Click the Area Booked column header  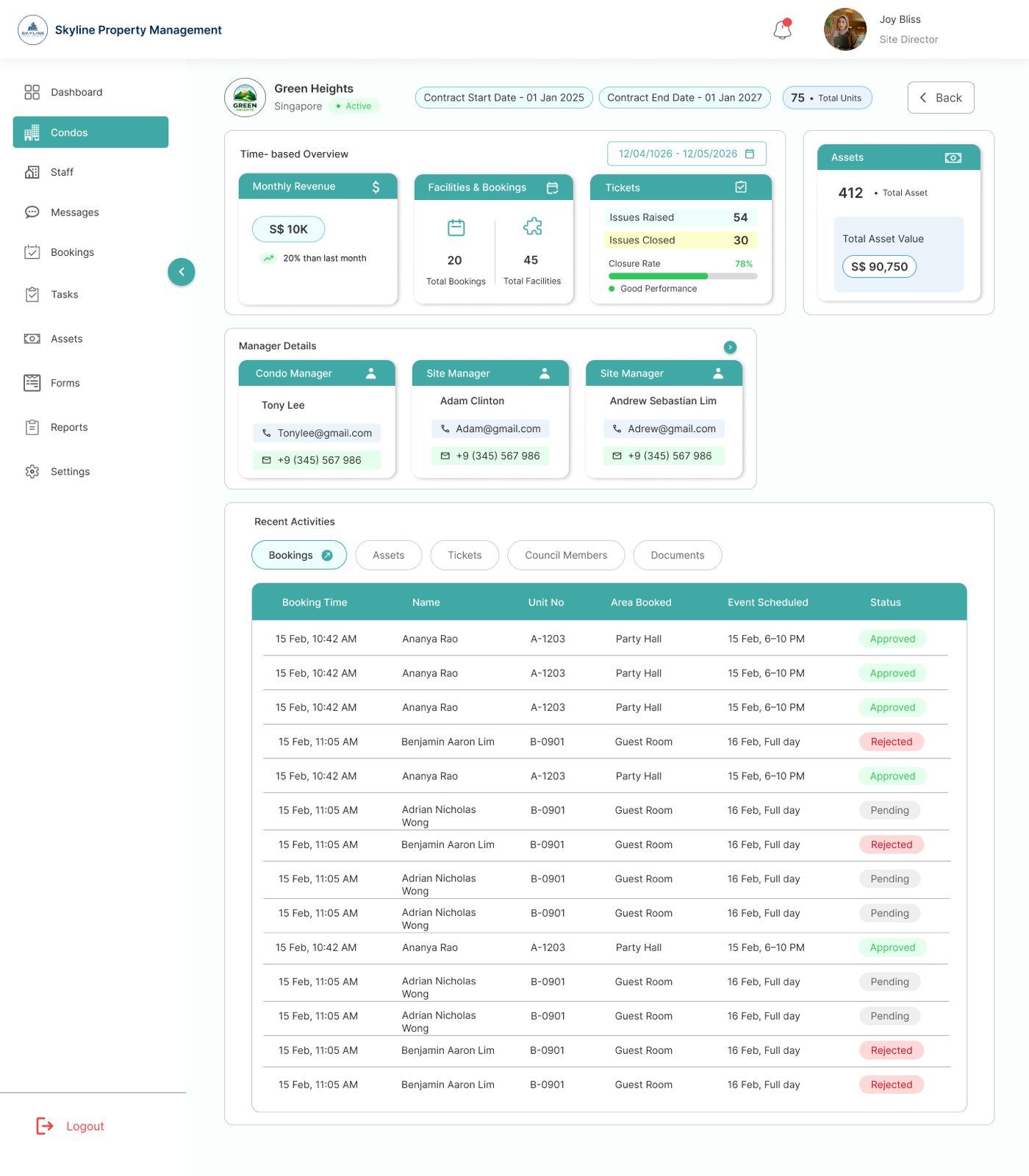pos(641,602)
